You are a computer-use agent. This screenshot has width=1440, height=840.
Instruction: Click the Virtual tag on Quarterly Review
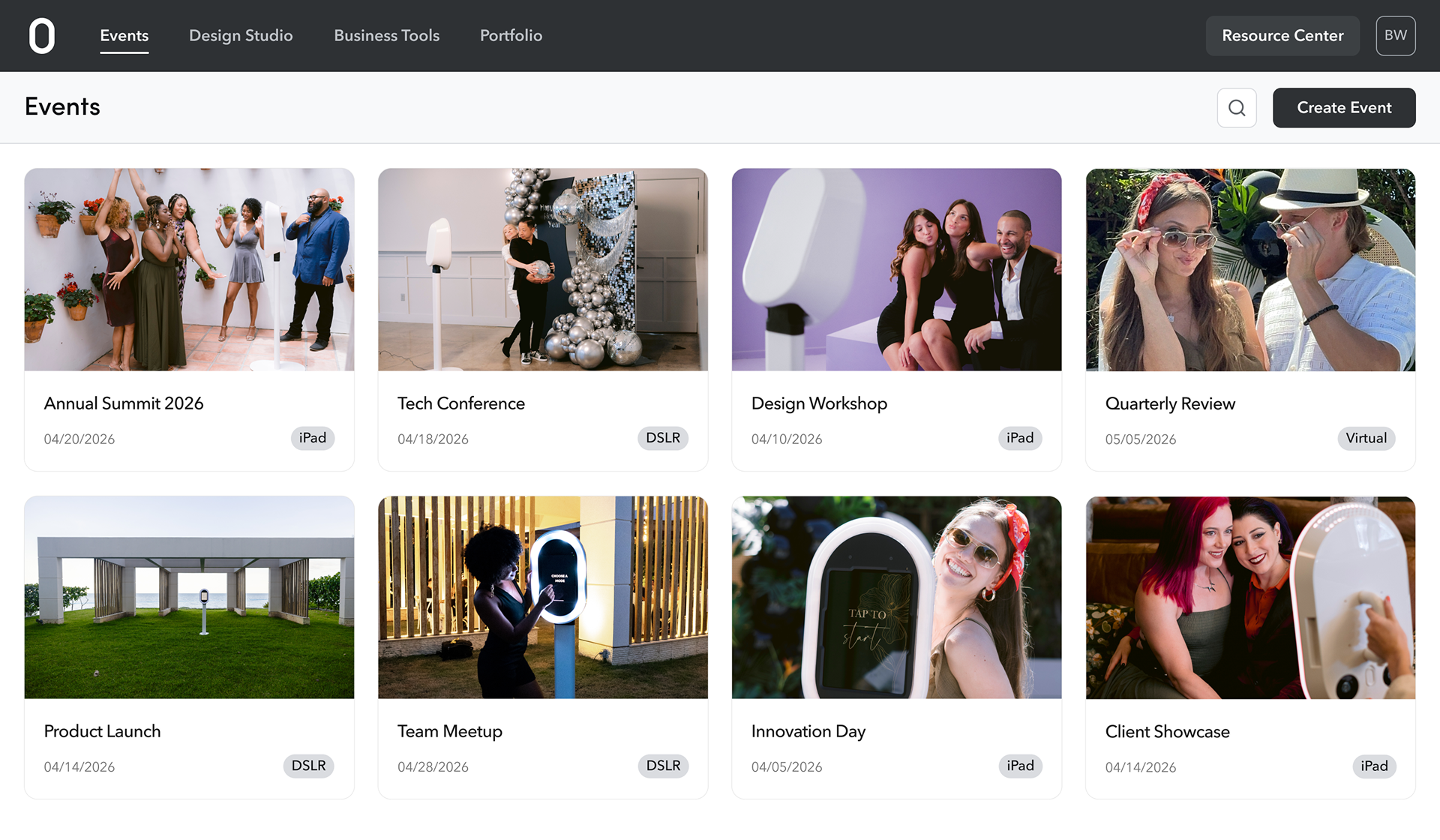tap(1366, 438)
